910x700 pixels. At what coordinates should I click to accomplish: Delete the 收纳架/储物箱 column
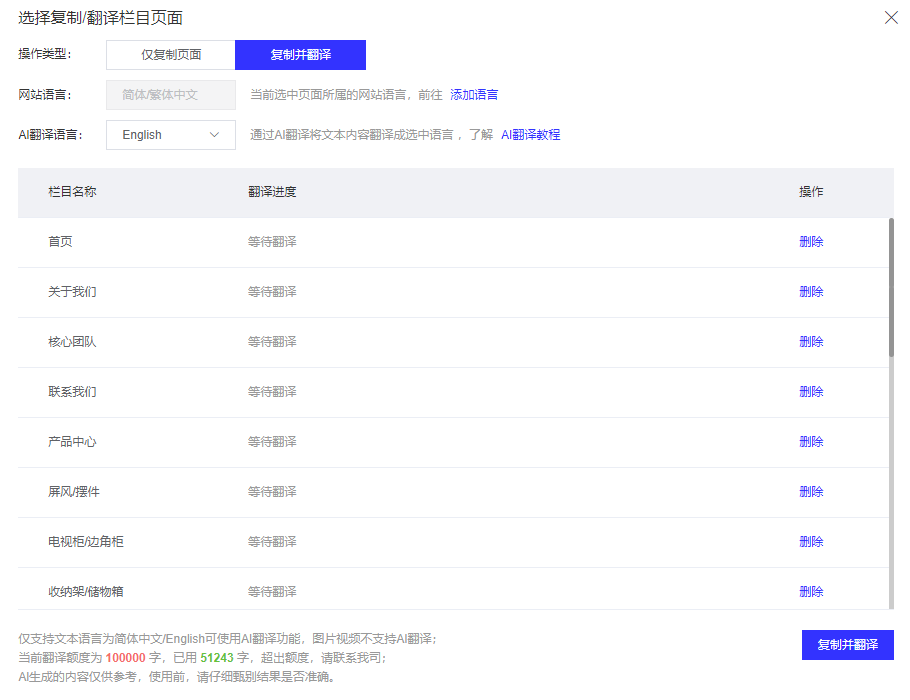pyautogui.click(x=811, y=591)
